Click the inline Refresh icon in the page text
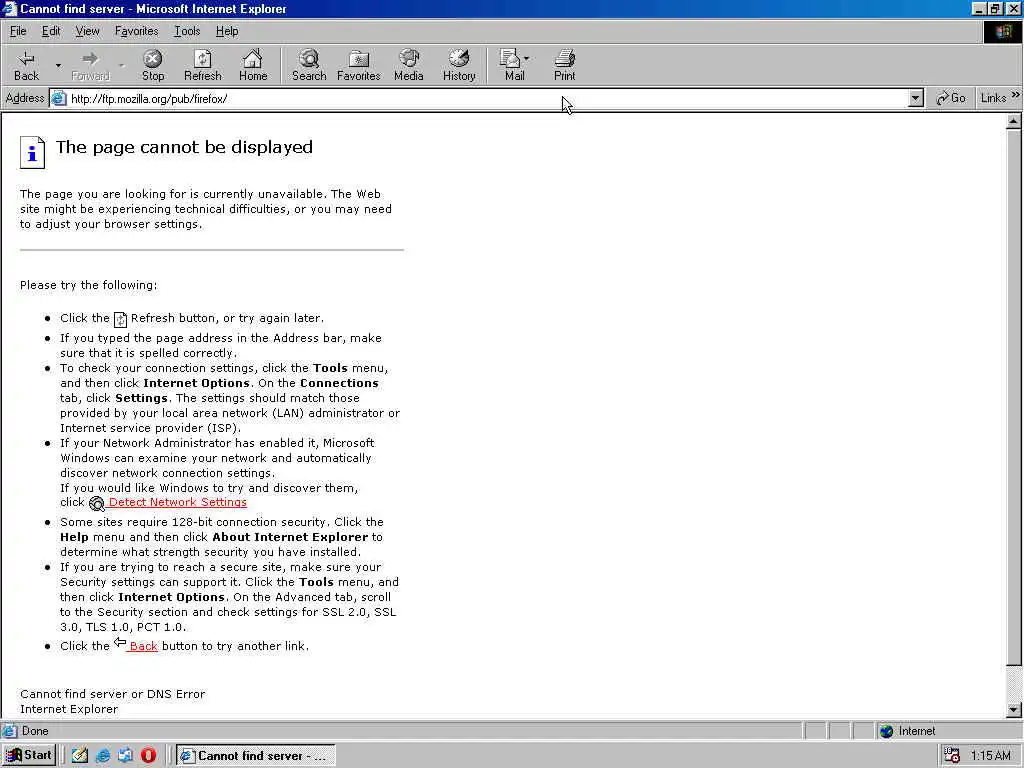Screen dimensions: 1024x768 pyautogui.click(x=120, y=319)
